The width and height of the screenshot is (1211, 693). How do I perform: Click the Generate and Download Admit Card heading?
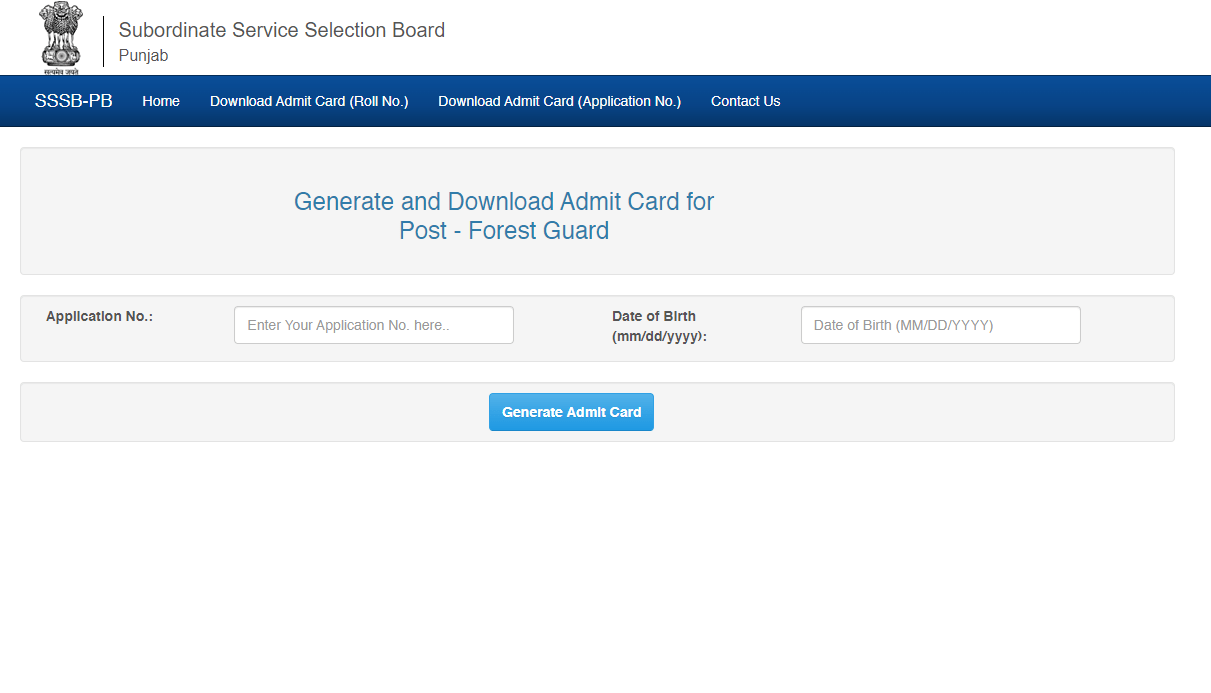pos(503,202)
